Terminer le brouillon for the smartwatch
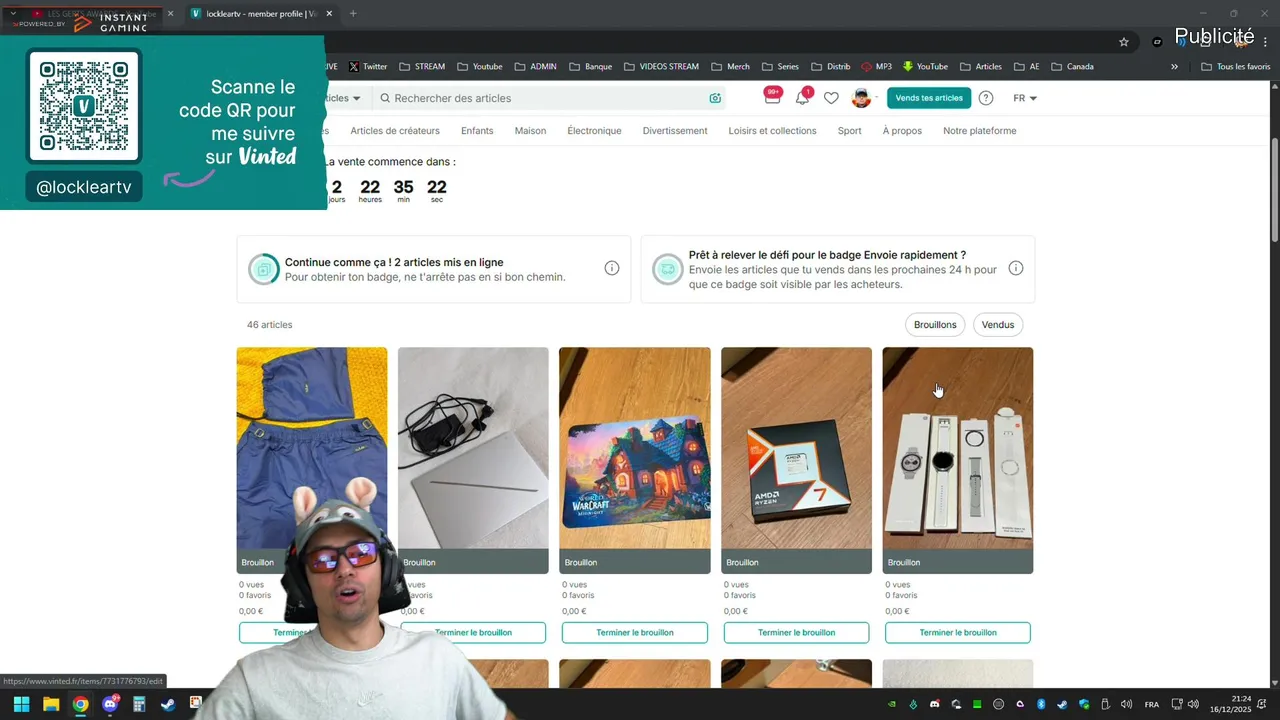The width and height of the screenshot is (1280, 720). coord(958,632)
